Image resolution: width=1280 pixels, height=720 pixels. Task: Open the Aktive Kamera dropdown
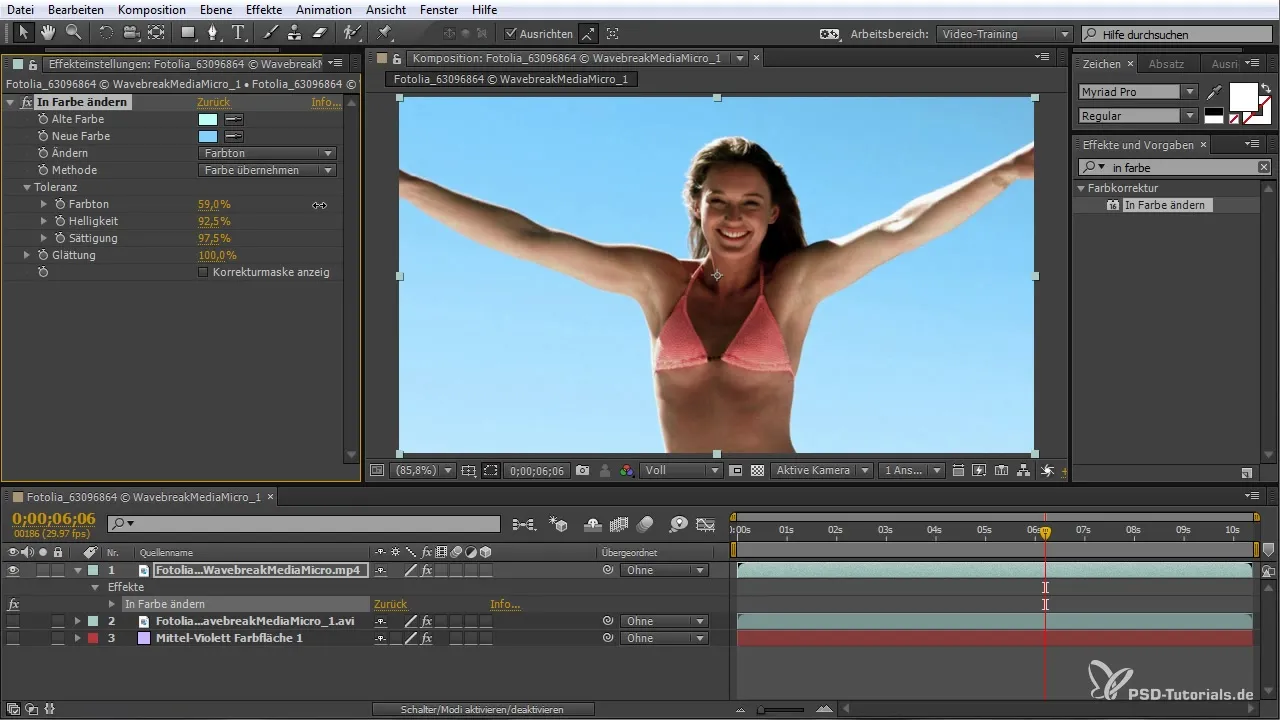pyautogui.click(x=820, y=470)
